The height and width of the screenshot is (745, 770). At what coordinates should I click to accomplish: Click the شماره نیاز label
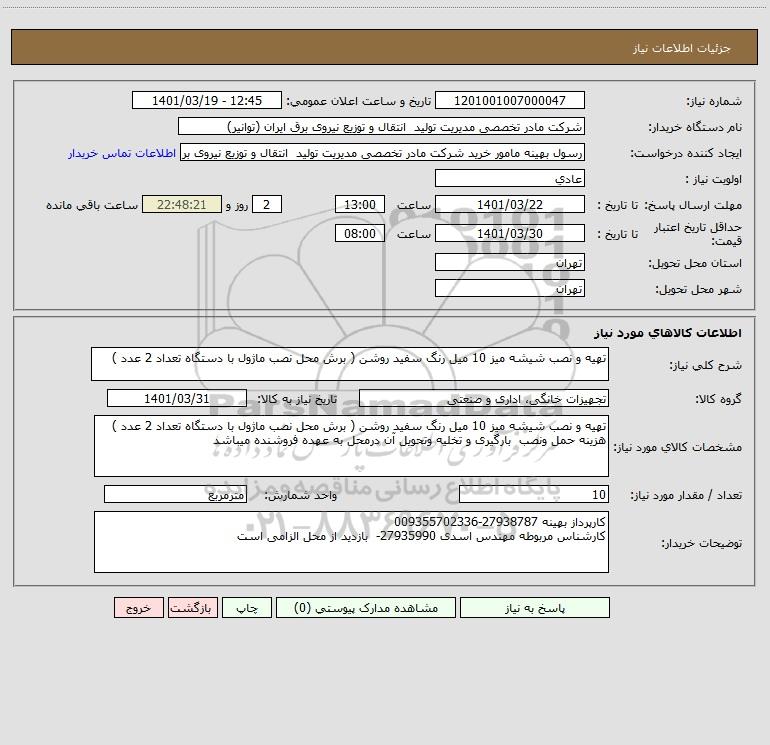point(714,102)
